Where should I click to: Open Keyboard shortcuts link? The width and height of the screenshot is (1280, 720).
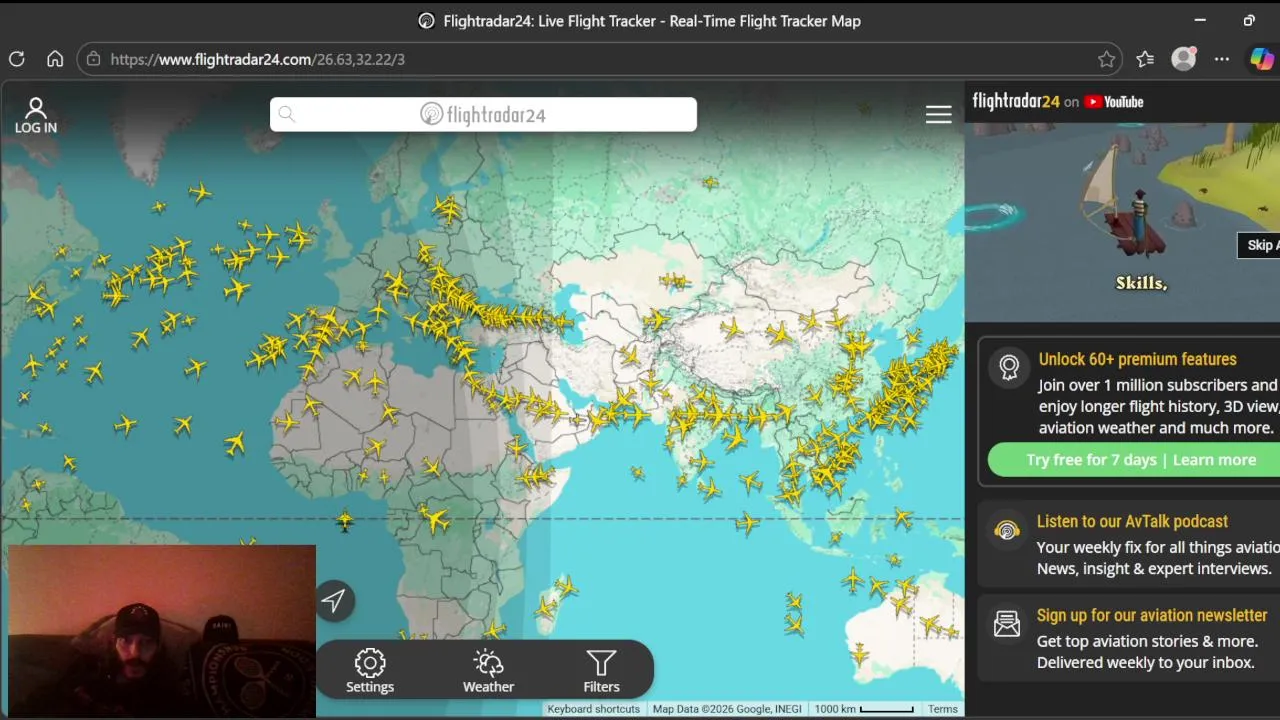point(593,709)
